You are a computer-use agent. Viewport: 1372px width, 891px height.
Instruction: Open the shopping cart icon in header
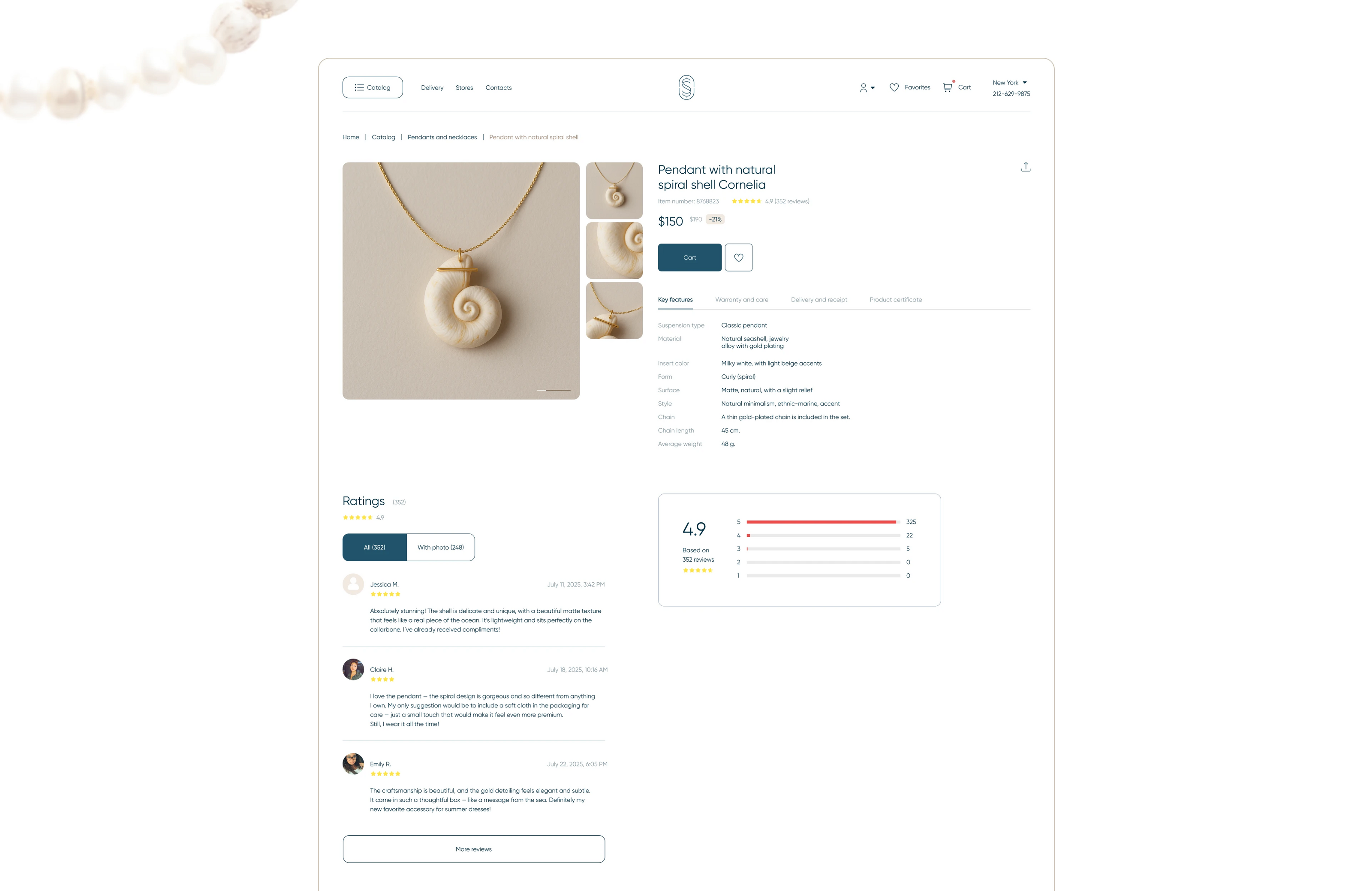(948, 87)
